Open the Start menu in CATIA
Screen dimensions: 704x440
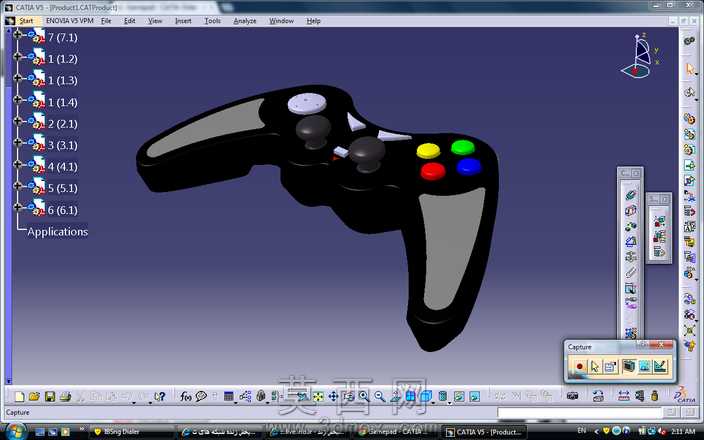pyautogui.click(x=26, y=21)
